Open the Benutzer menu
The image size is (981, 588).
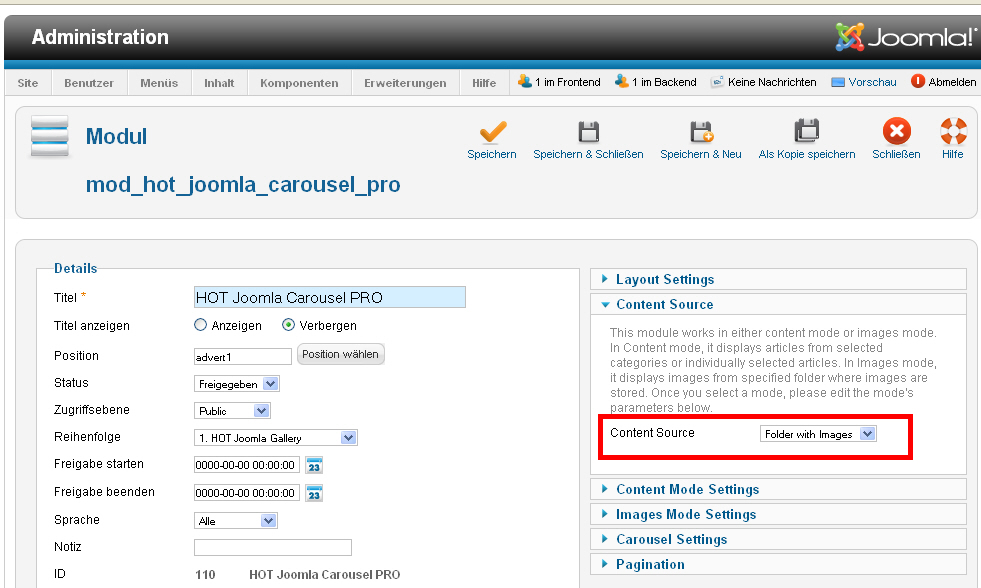tap(89, 83)
